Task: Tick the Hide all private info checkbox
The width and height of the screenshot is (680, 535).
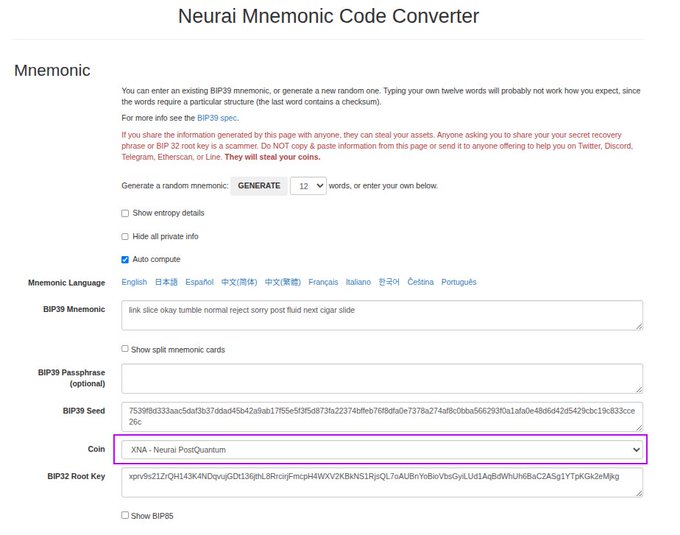Action: 125,237
